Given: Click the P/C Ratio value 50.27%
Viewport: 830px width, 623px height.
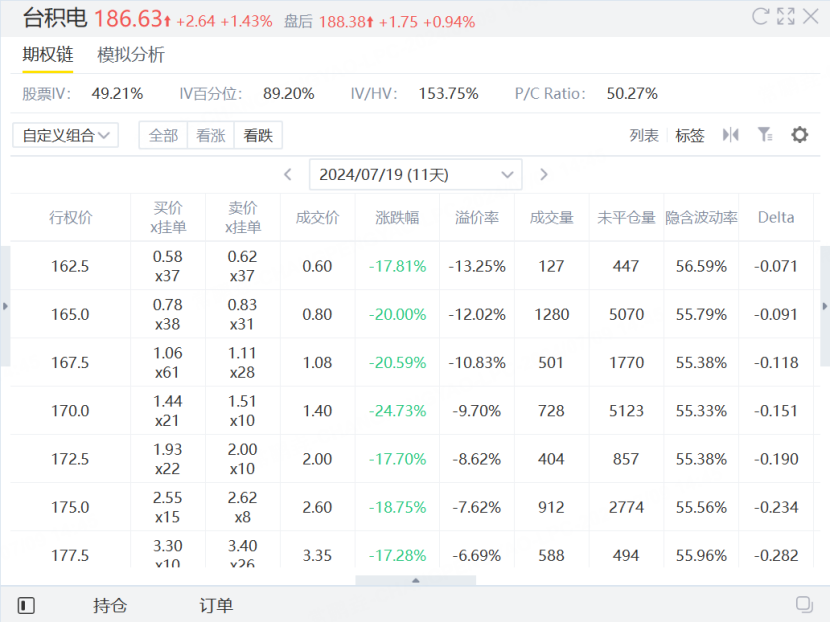Looking at the screenshot, I should click(x=632, y=94).
